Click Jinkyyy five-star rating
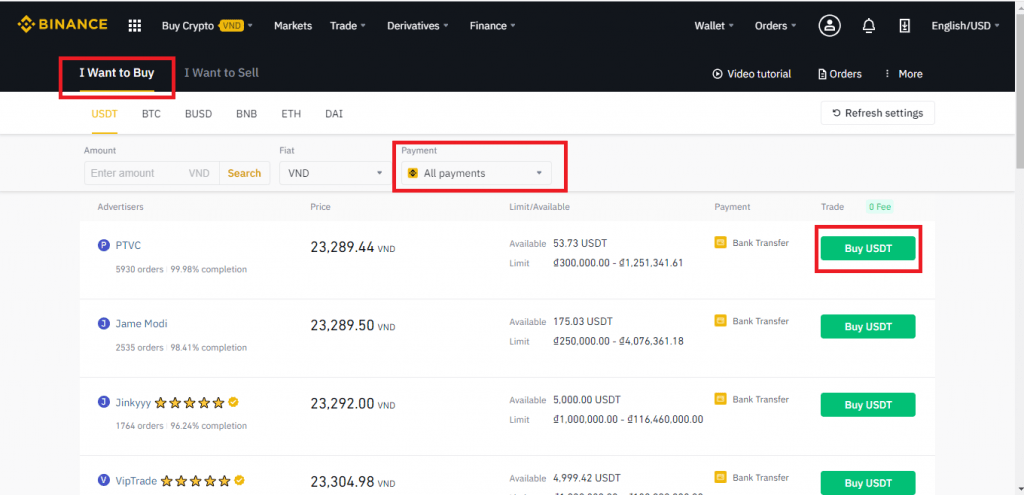 (x=189, y=403)
